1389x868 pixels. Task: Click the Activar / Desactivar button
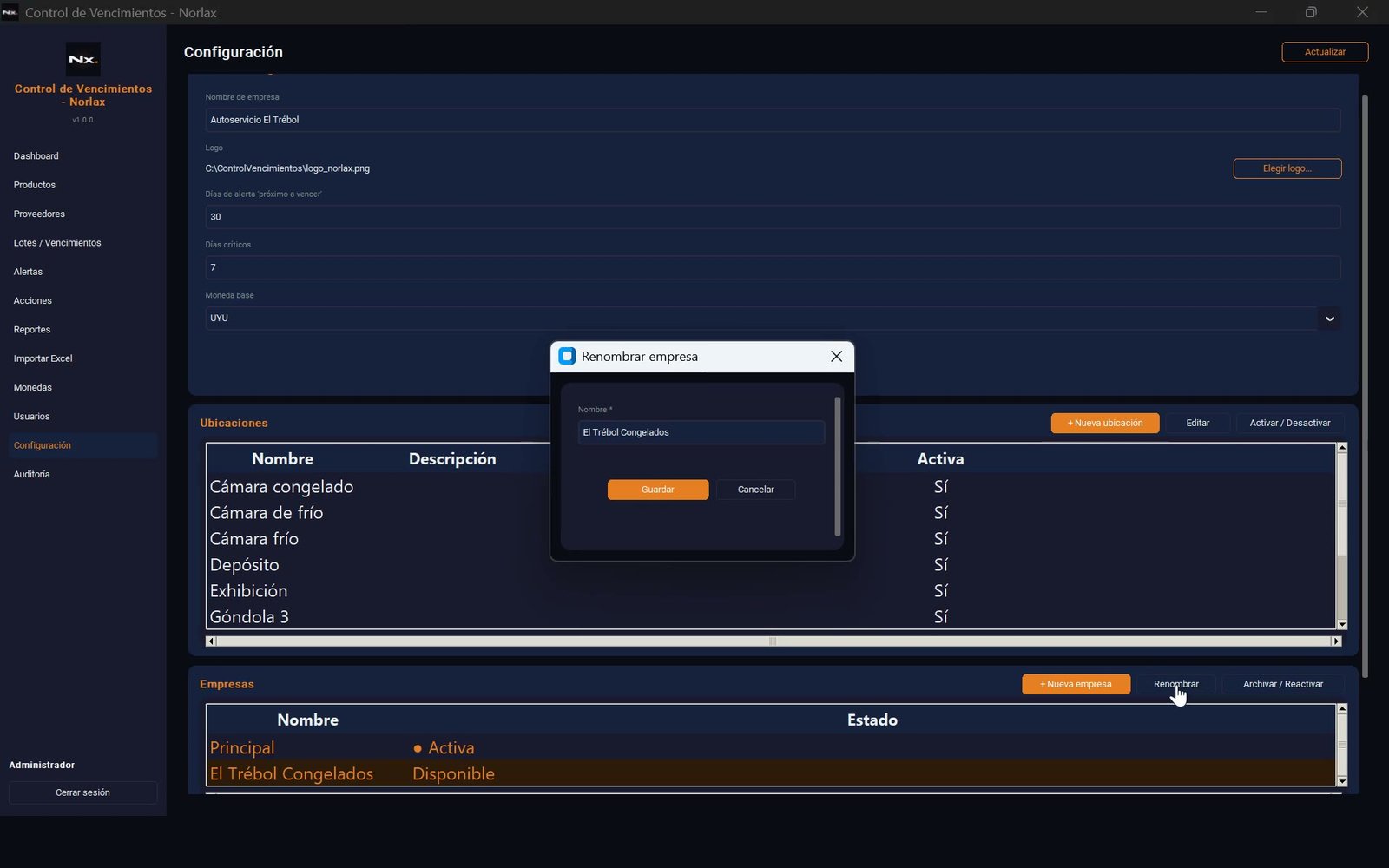[x=1290, y=423]
